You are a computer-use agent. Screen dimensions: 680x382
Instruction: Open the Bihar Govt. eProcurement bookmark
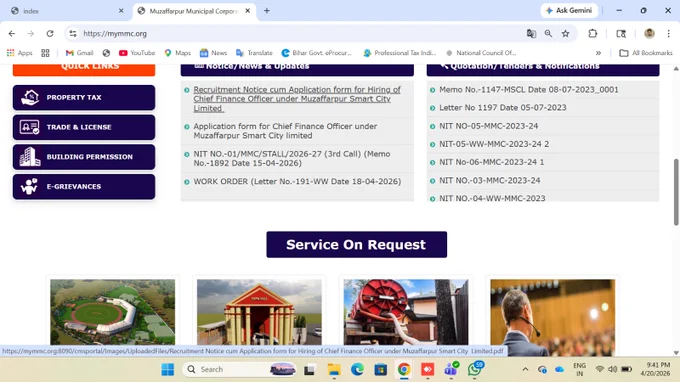click(x=317, y=53)
